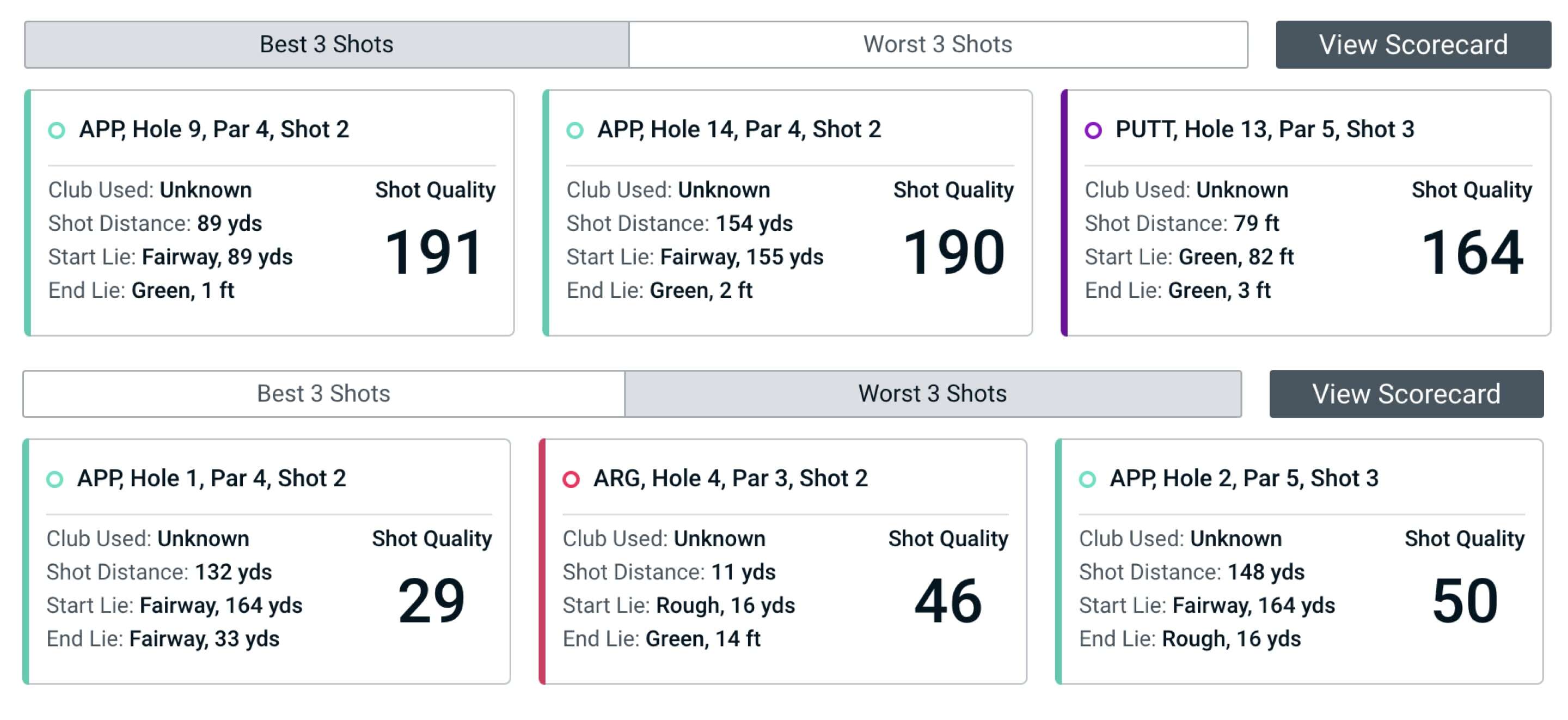The width and height of the screenshot is (1568, 720).
Task: Open the APP Hole 9 shot card title
Action: 213,129
